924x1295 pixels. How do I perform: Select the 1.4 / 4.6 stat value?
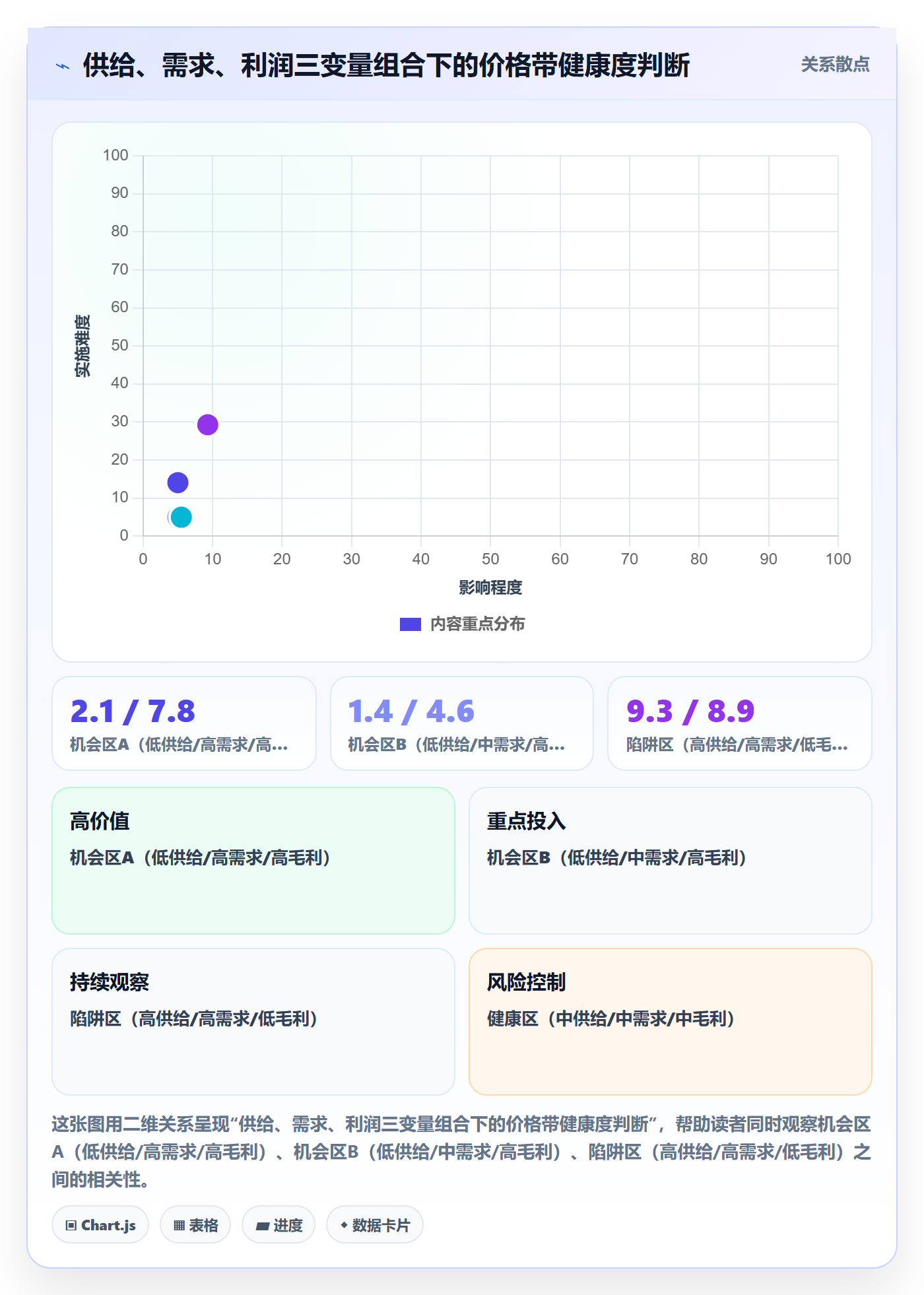click(411, 712)
